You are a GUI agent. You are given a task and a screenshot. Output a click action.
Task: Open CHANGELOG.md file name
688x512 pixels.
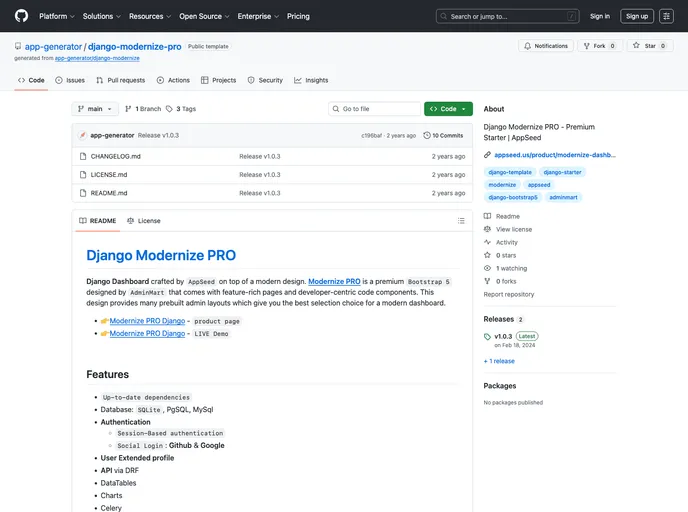coord(115,156)
